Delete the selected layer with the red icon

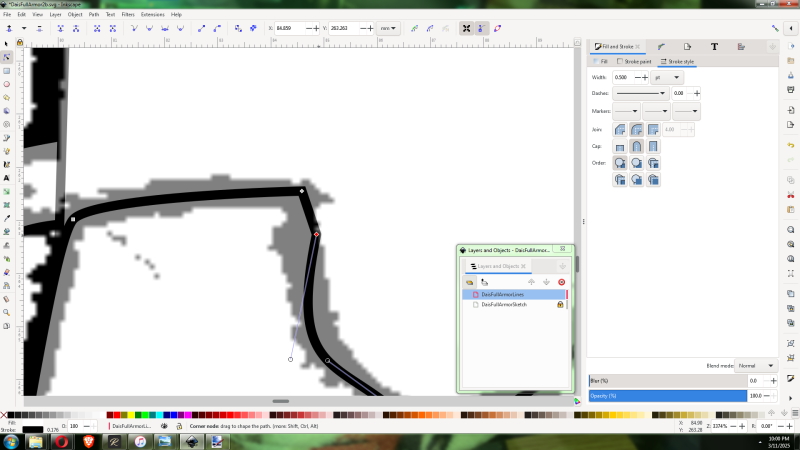click(562, 282)
